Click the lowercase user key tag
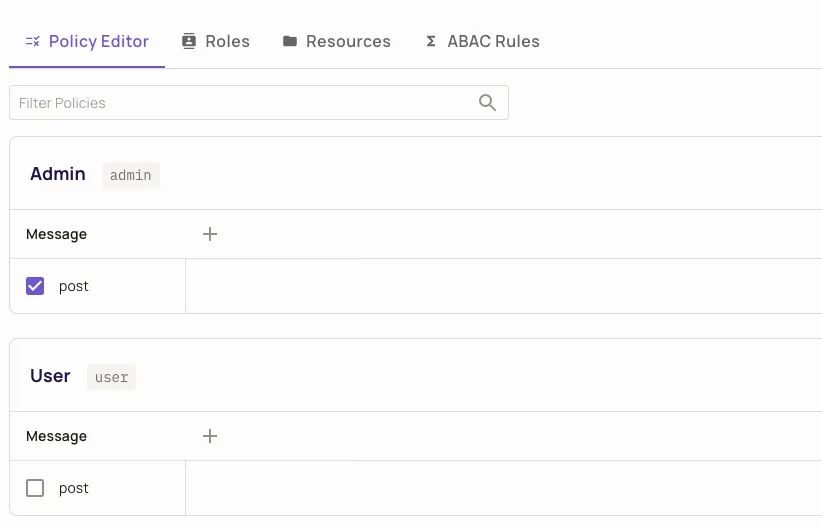The width and height of the screenshot is (822, 529). point(111,378)
